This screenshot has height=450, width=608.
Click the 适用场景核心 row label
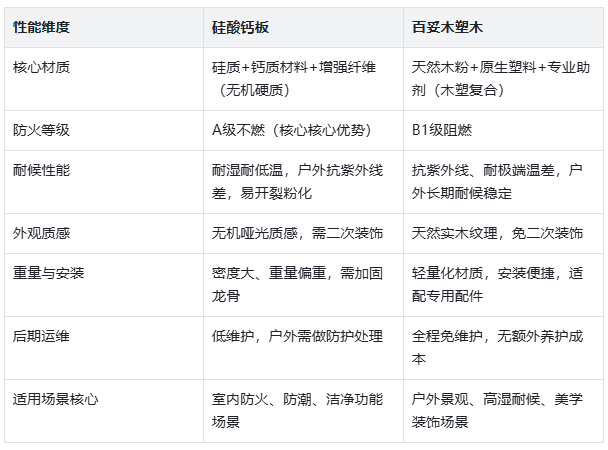coord(55,399)
